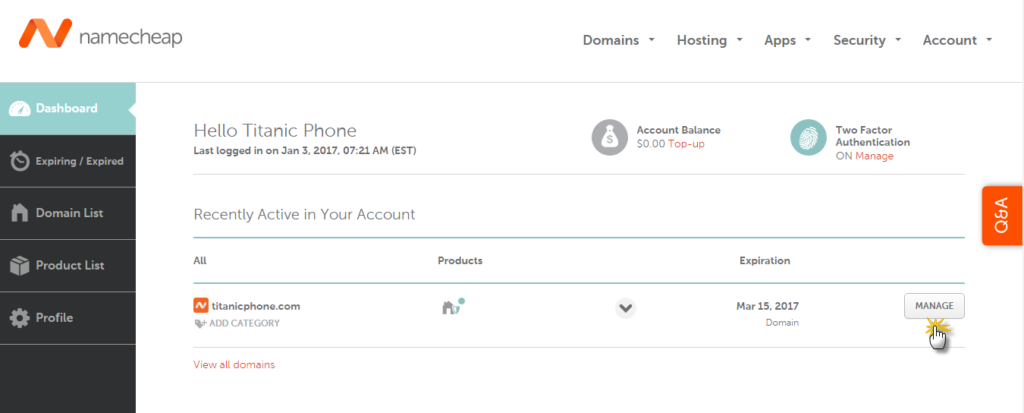Open Profile in the sidebar
The height and width of the screenshot is (413, 1024).
pos(68,318)
